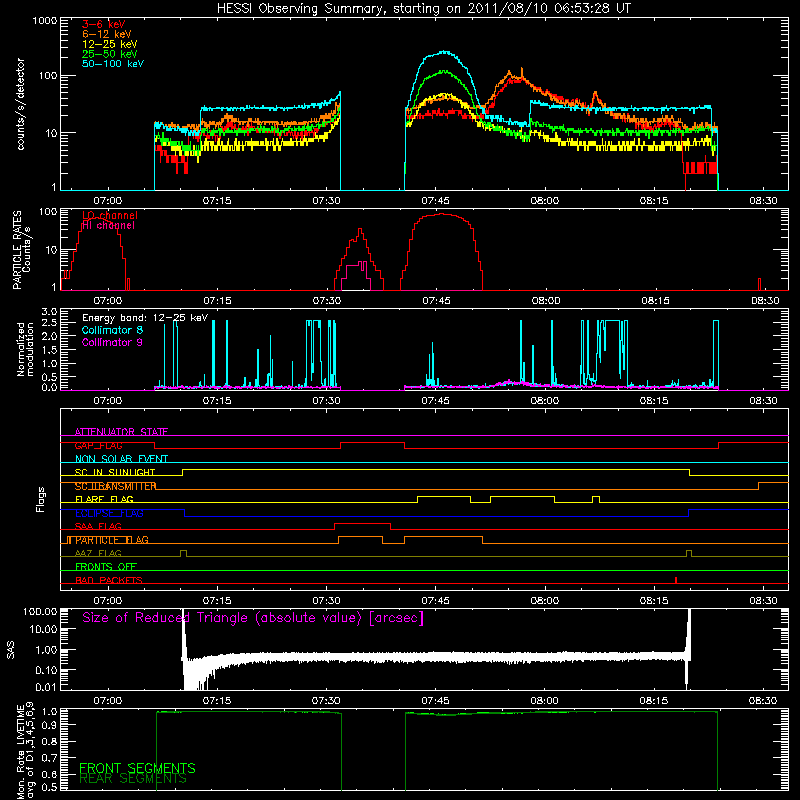Select the red 3-6 keV legend entry

103,24
